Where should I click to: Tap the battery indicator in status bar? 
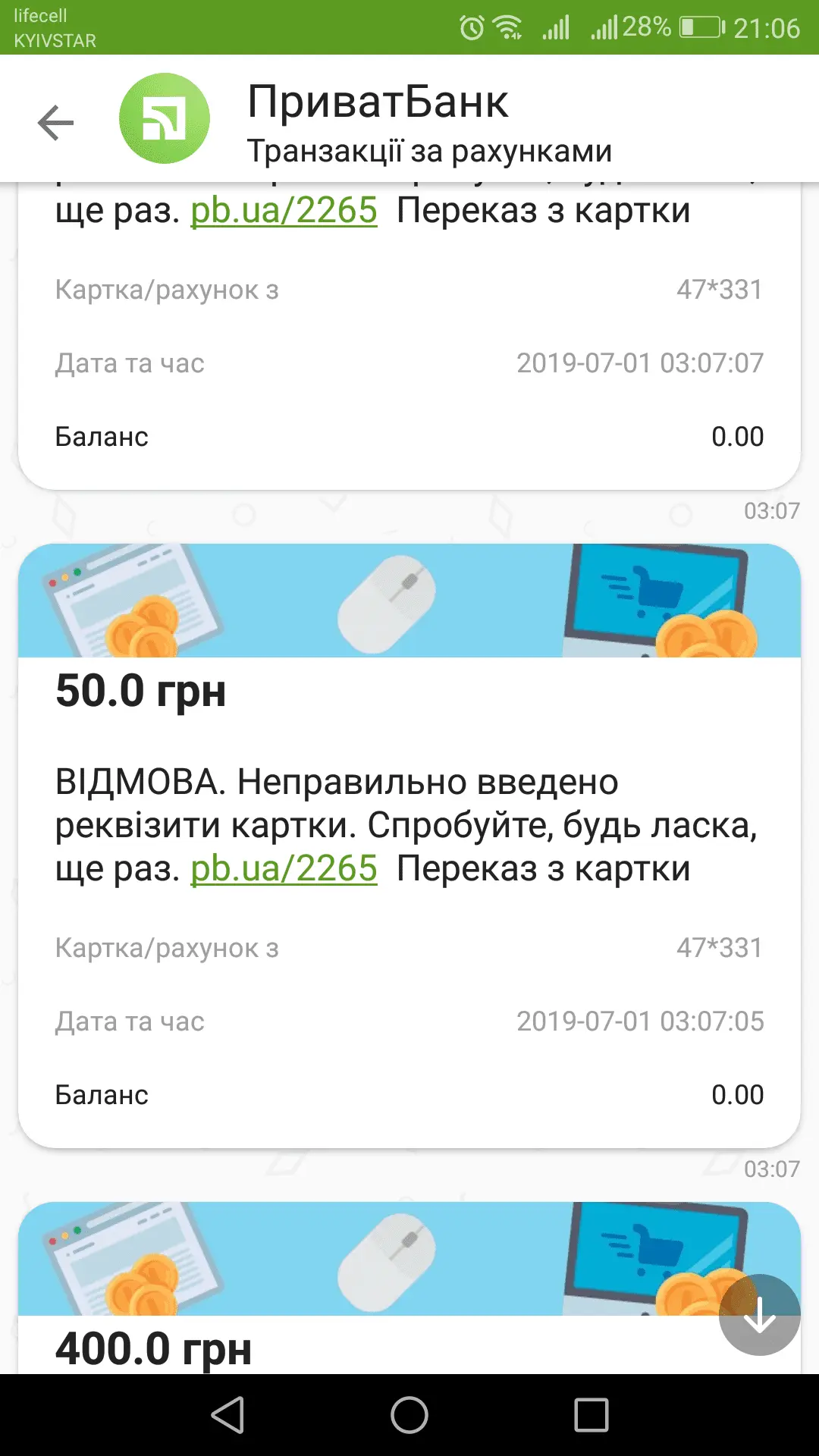click(x=701, y=28)
